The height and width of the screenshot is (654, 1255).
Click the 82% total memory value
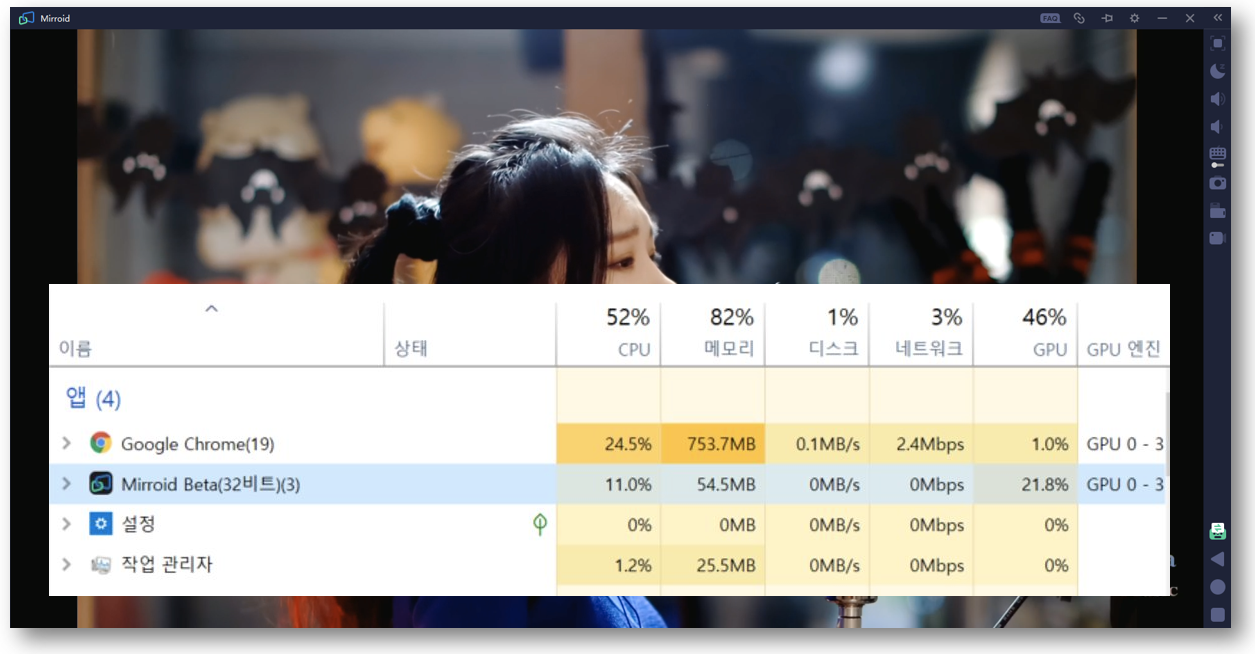[732, 317]
